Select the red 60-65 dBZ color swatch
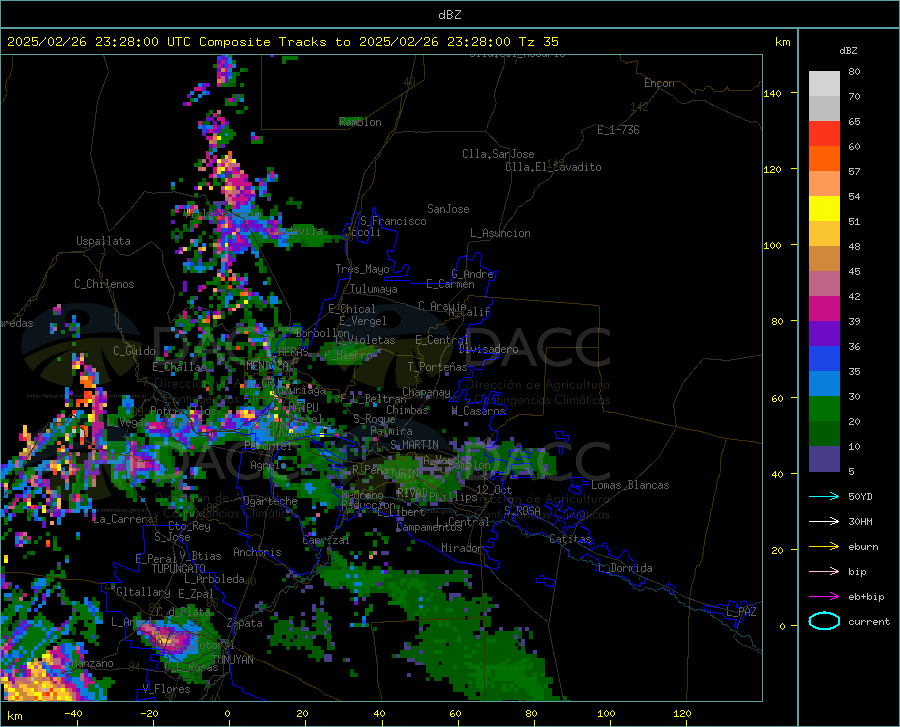The image size is (900, 727). coord(824,134)
